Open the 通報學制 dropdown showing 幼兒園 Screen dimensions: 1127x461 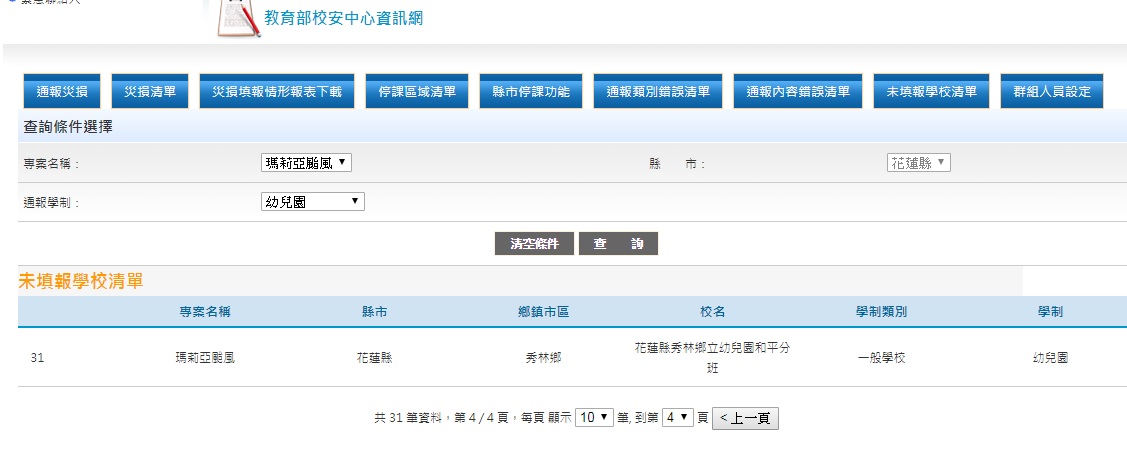coord(312,202)
